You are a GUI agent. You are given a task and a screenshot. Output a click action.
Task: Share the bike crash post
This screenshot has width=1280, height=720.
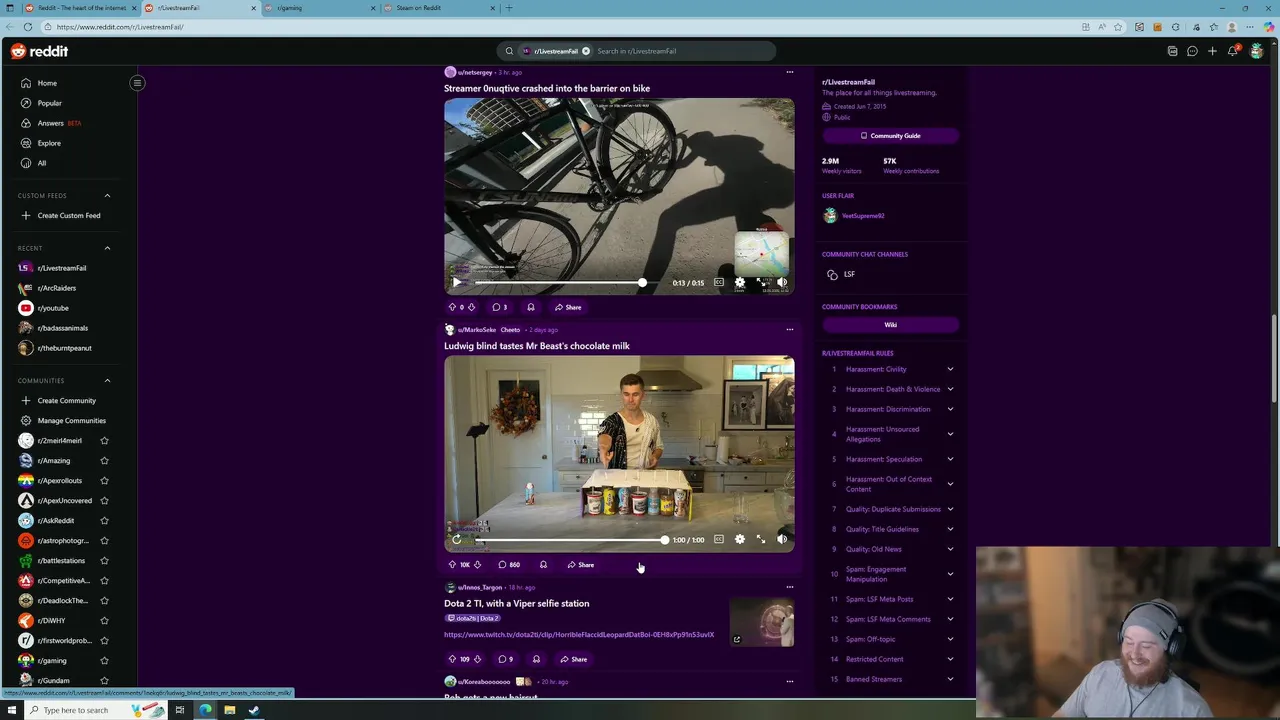click(568, 308)
